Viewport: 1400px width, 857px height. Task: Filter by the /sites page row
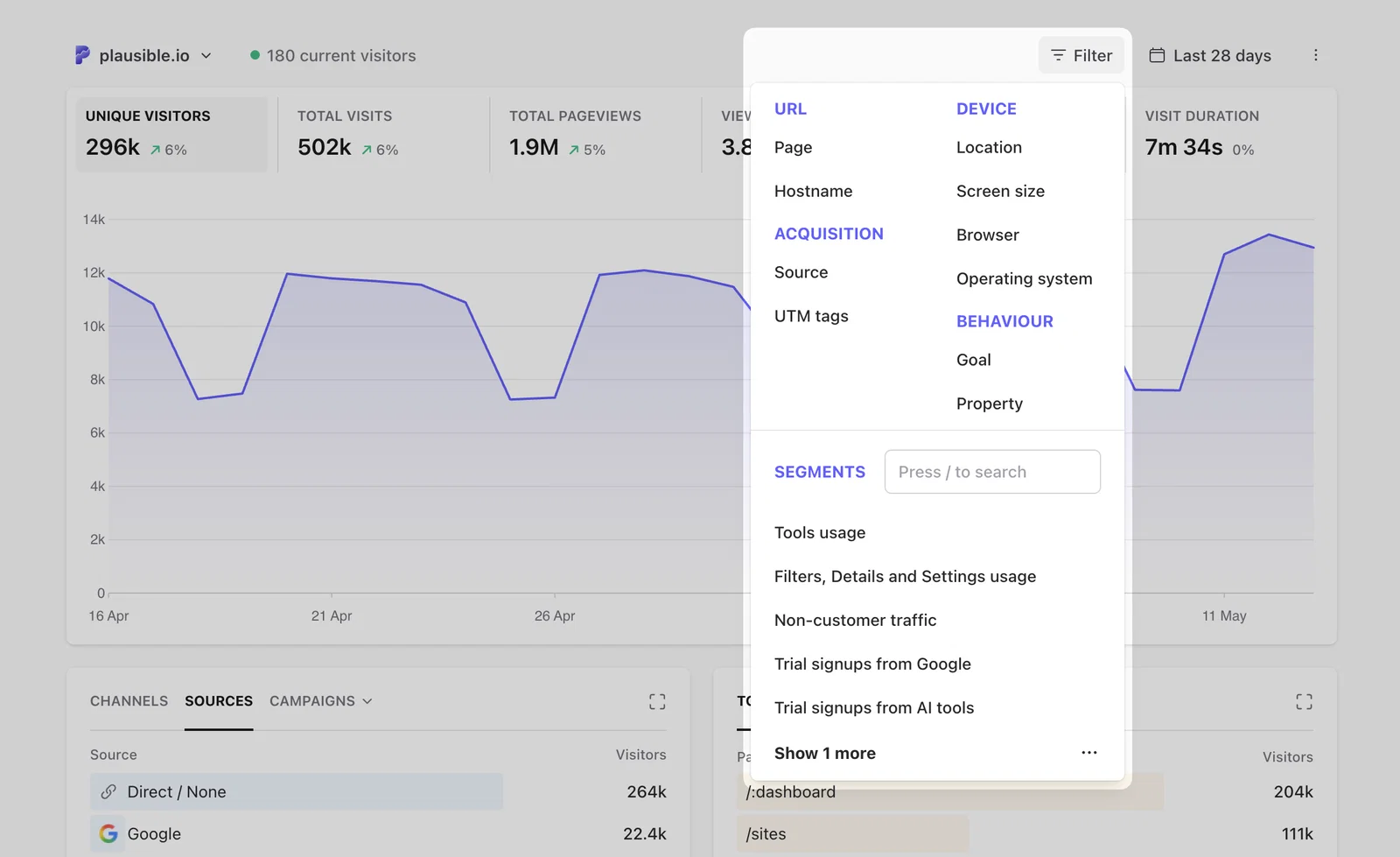tap(1025, 833)
